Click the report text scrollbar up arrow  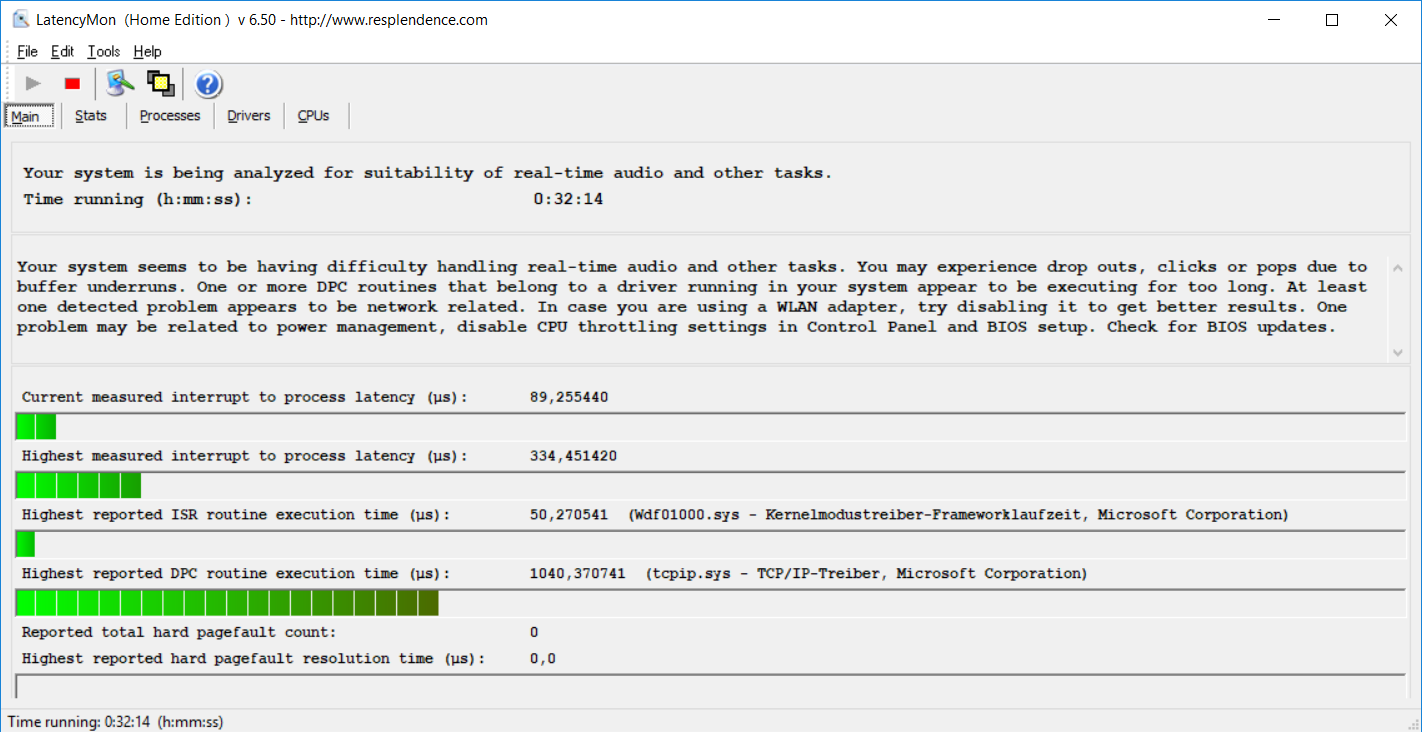(1398, 268)
